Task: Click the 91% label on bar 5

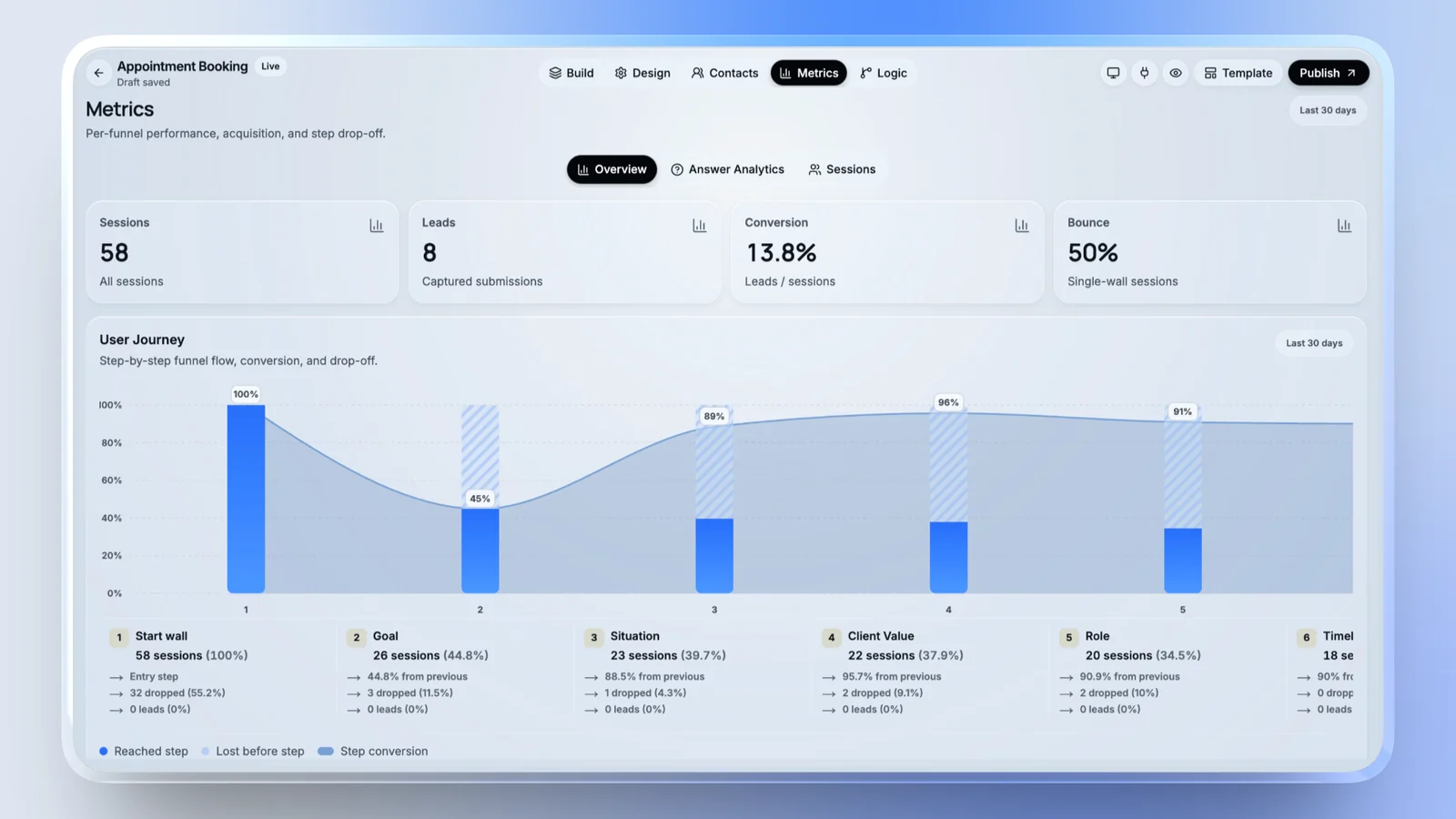Action: click(x=1182, y=411)
